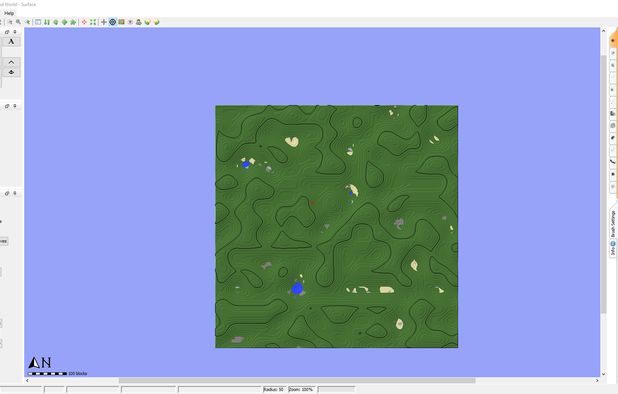Click the undock icon of lower-left panel
Viewport: 618px width, 394px height.
7,193
